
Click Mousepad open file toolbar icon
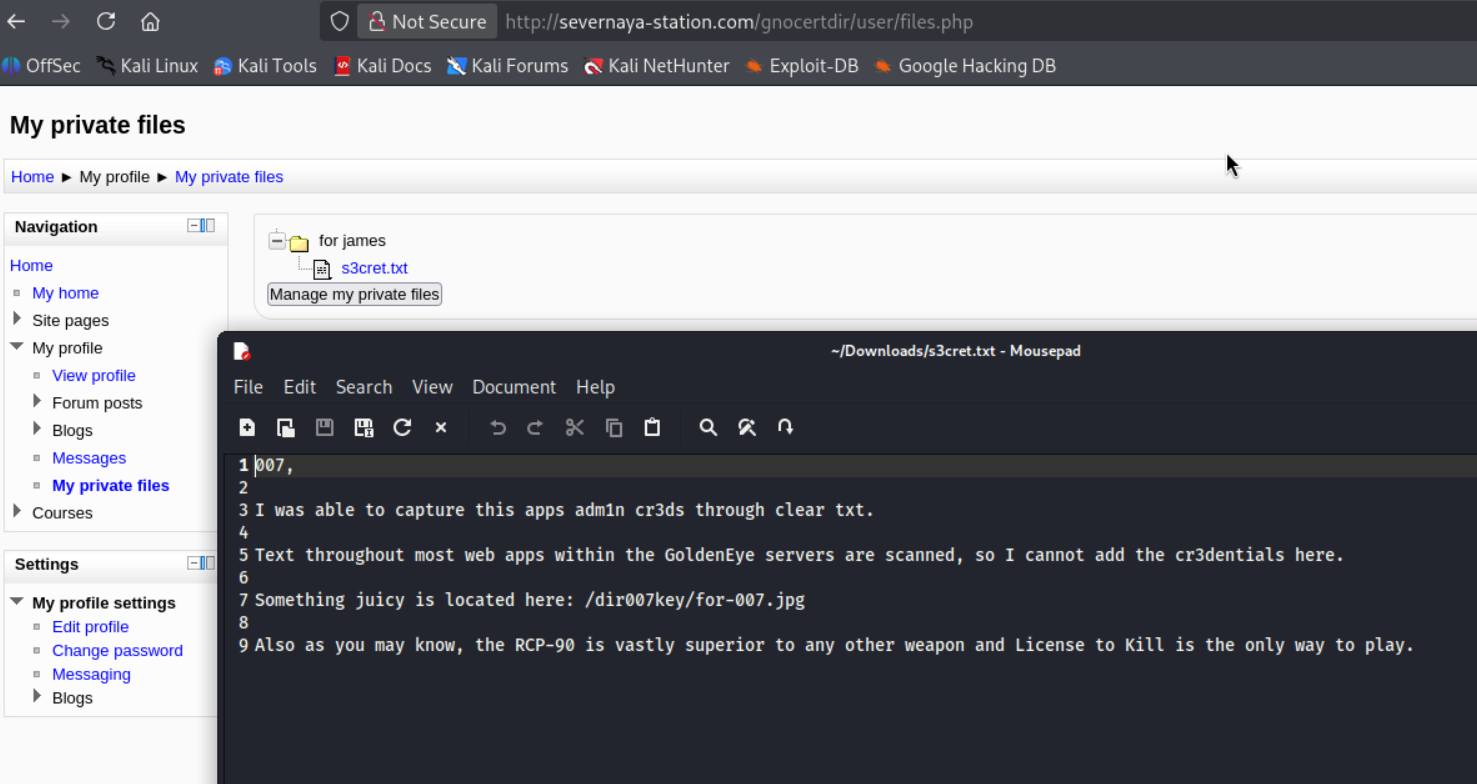click(286, 428)
